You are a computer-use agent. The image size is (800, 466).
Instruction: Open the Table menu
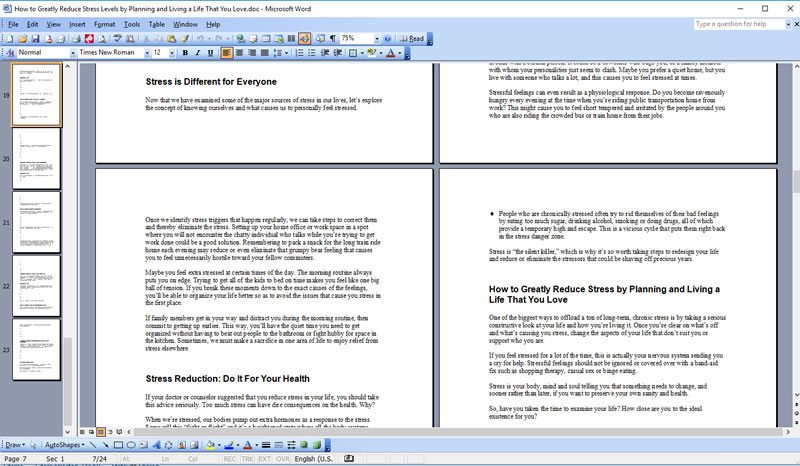tap(157, 24)
